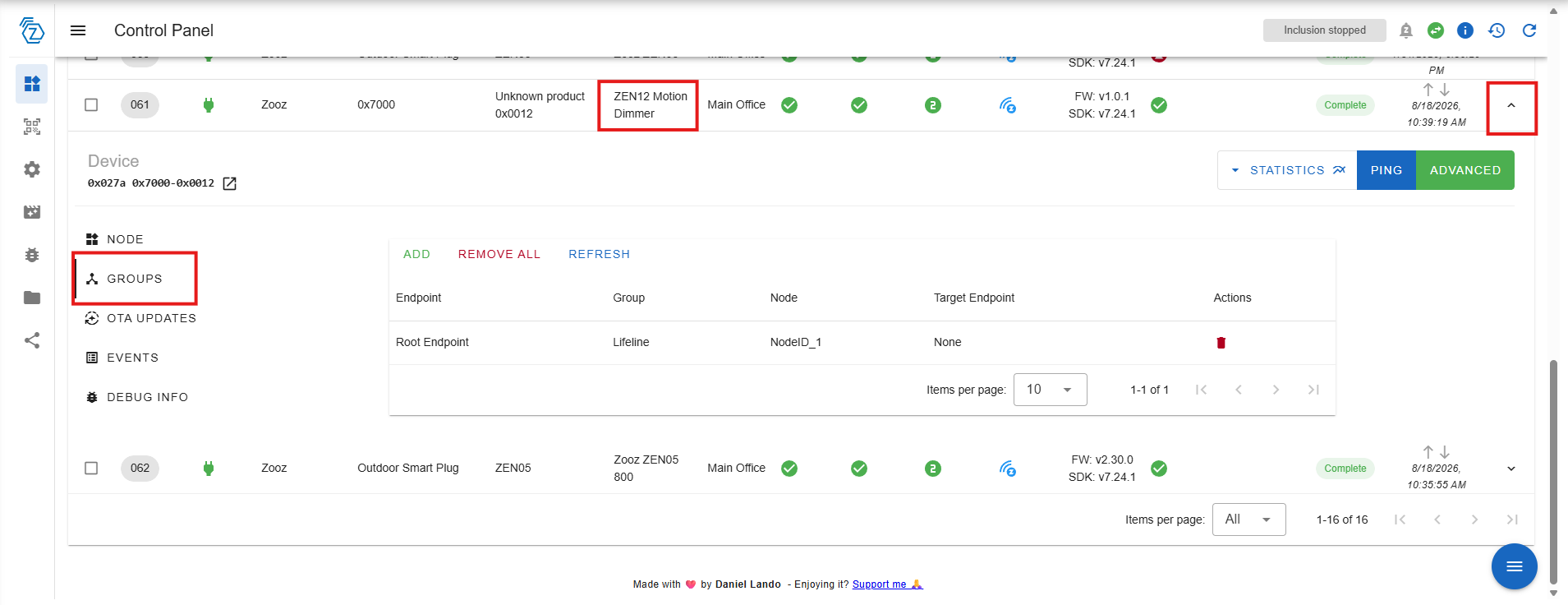
Task: Open the history clock icon
Action: point(1497,30)
